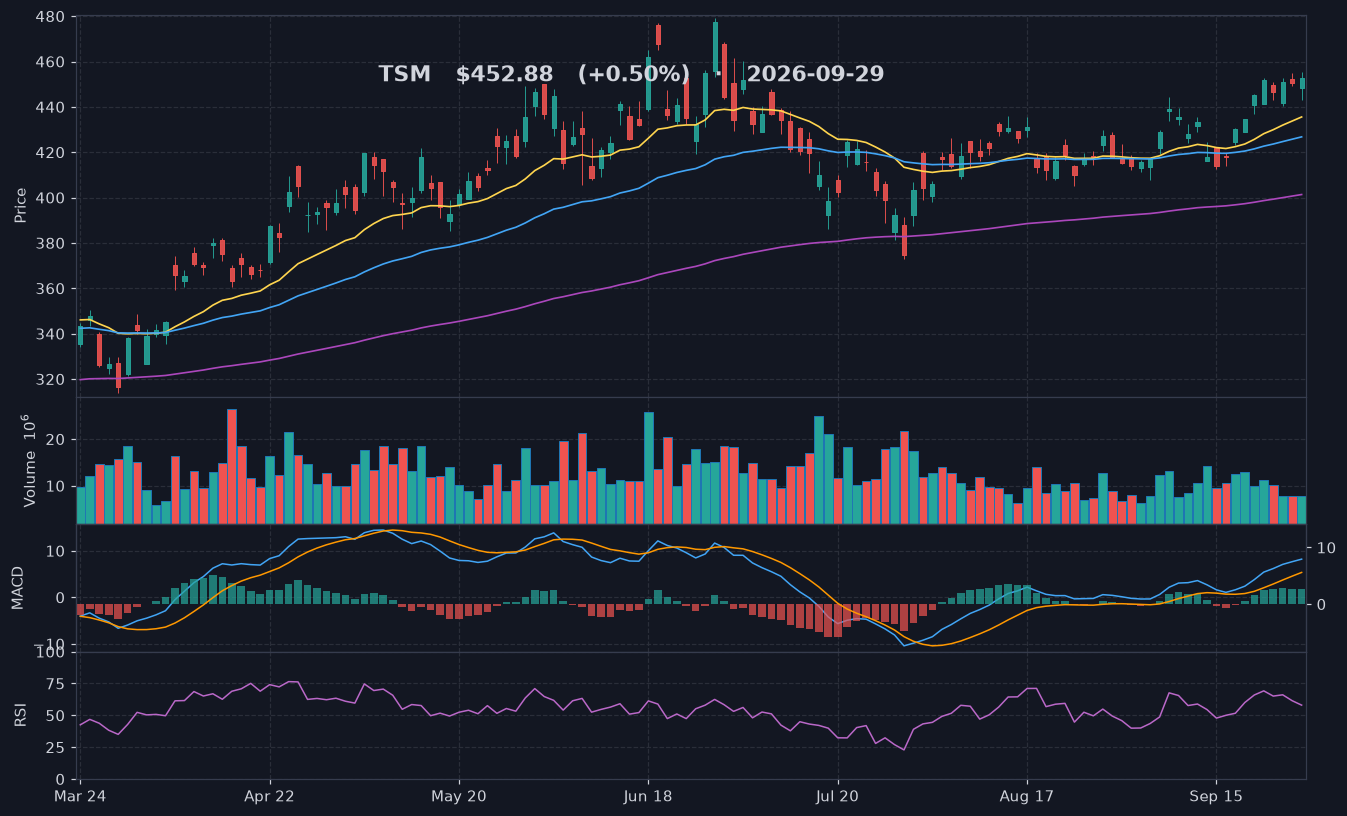Viewport: 1347px width, 816px height.
Task: Click the Volume axis label
Action: point(28,460)
